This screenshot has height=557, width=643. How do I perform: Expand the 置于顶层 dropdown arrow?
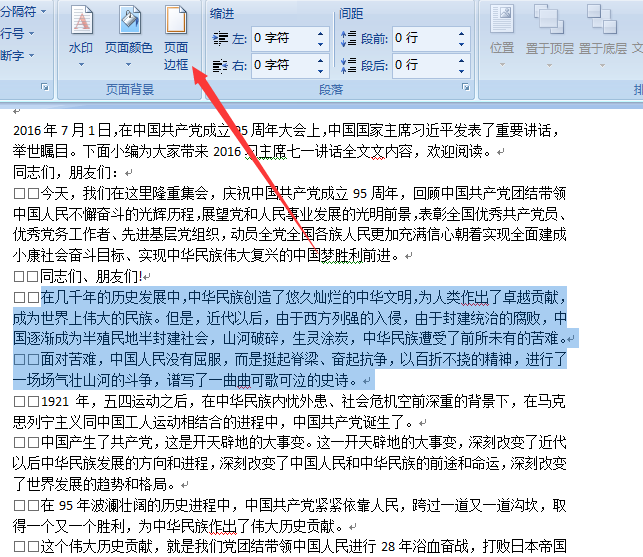click(549, 65)
